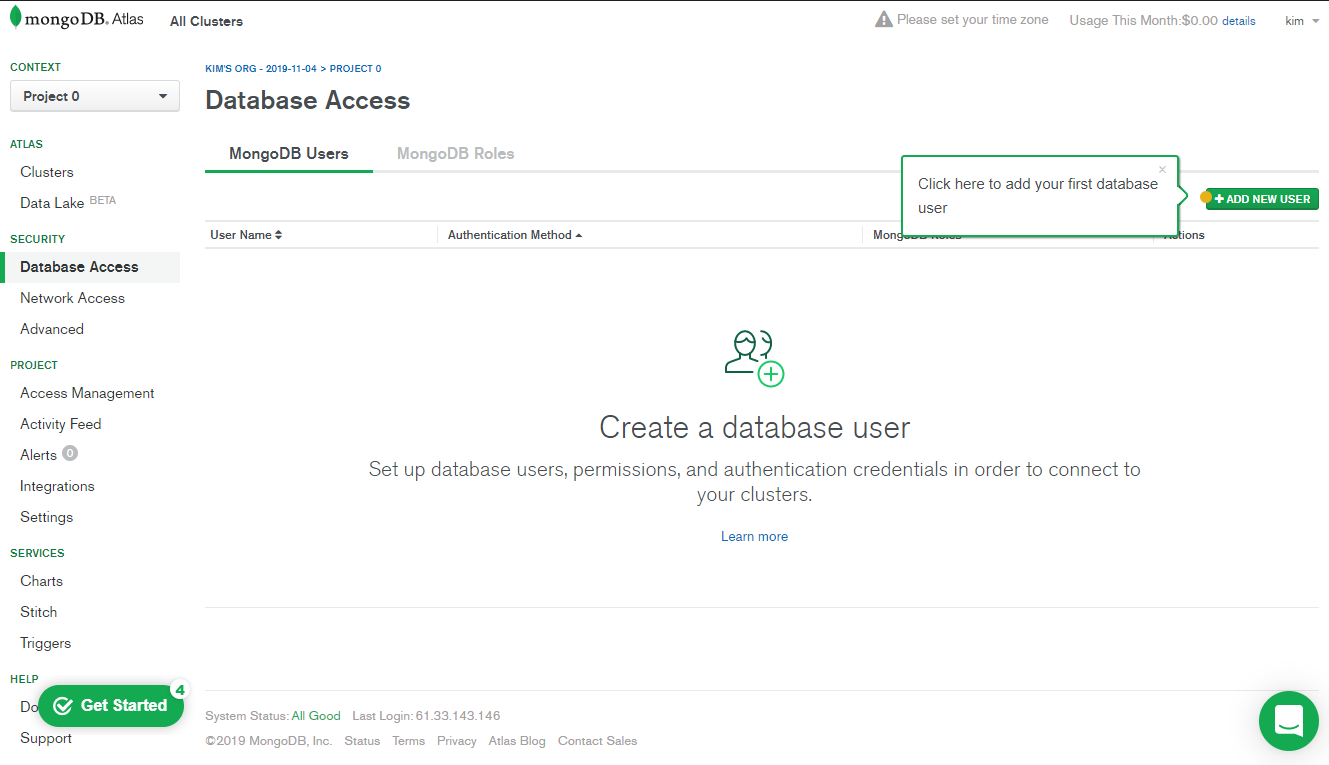The width and height of the screenshot is (1329, 765).
Task: Click the Create a database user heading
Action: pyautogui.click(x=754, y=428)
